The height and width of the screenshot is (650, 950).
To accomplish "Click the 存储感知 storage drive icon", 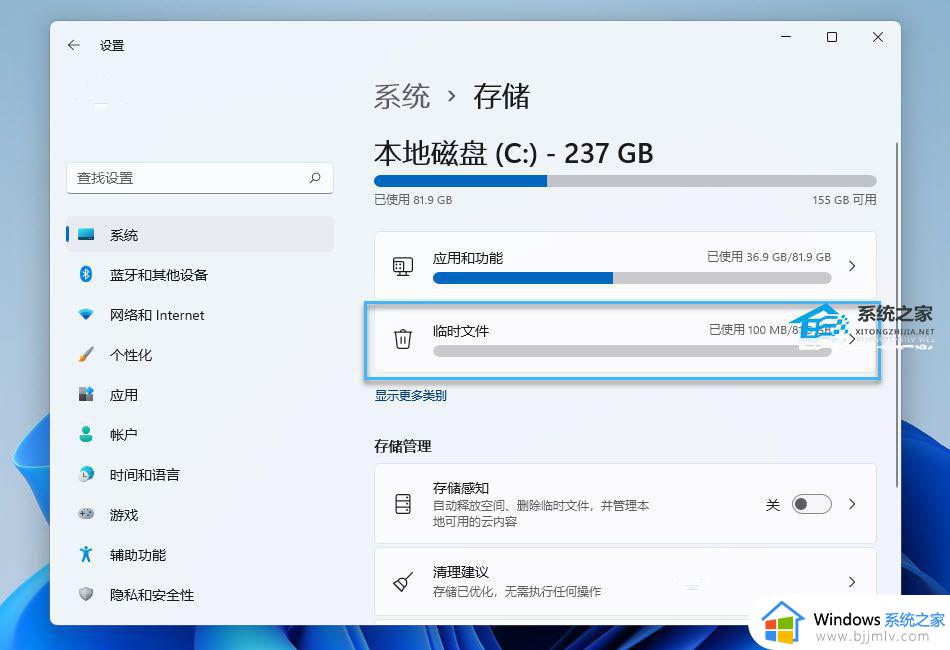I will [x=403, y=504].
